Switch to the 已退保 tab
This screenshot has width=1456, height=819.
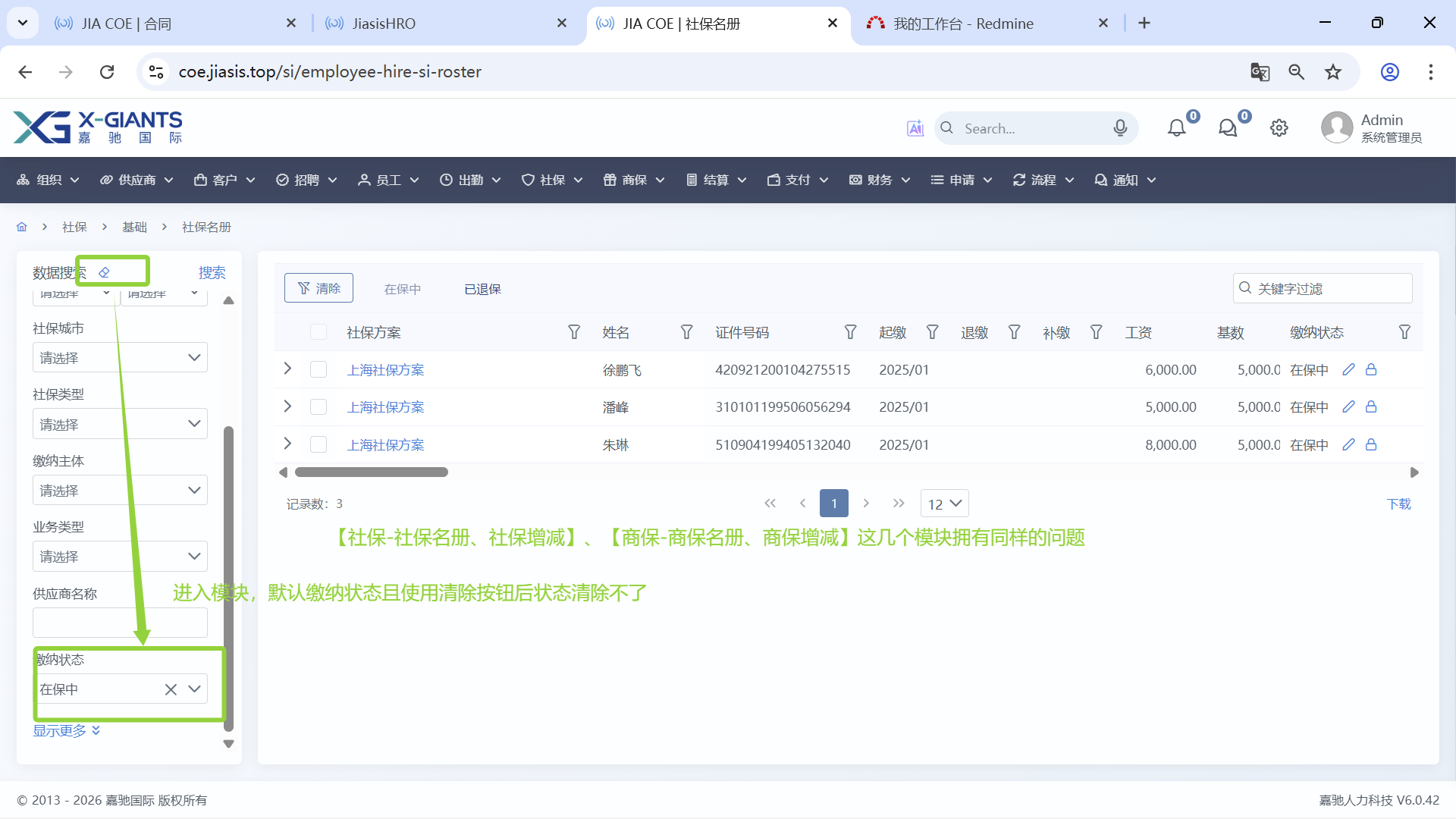click(x=482, y=289)
